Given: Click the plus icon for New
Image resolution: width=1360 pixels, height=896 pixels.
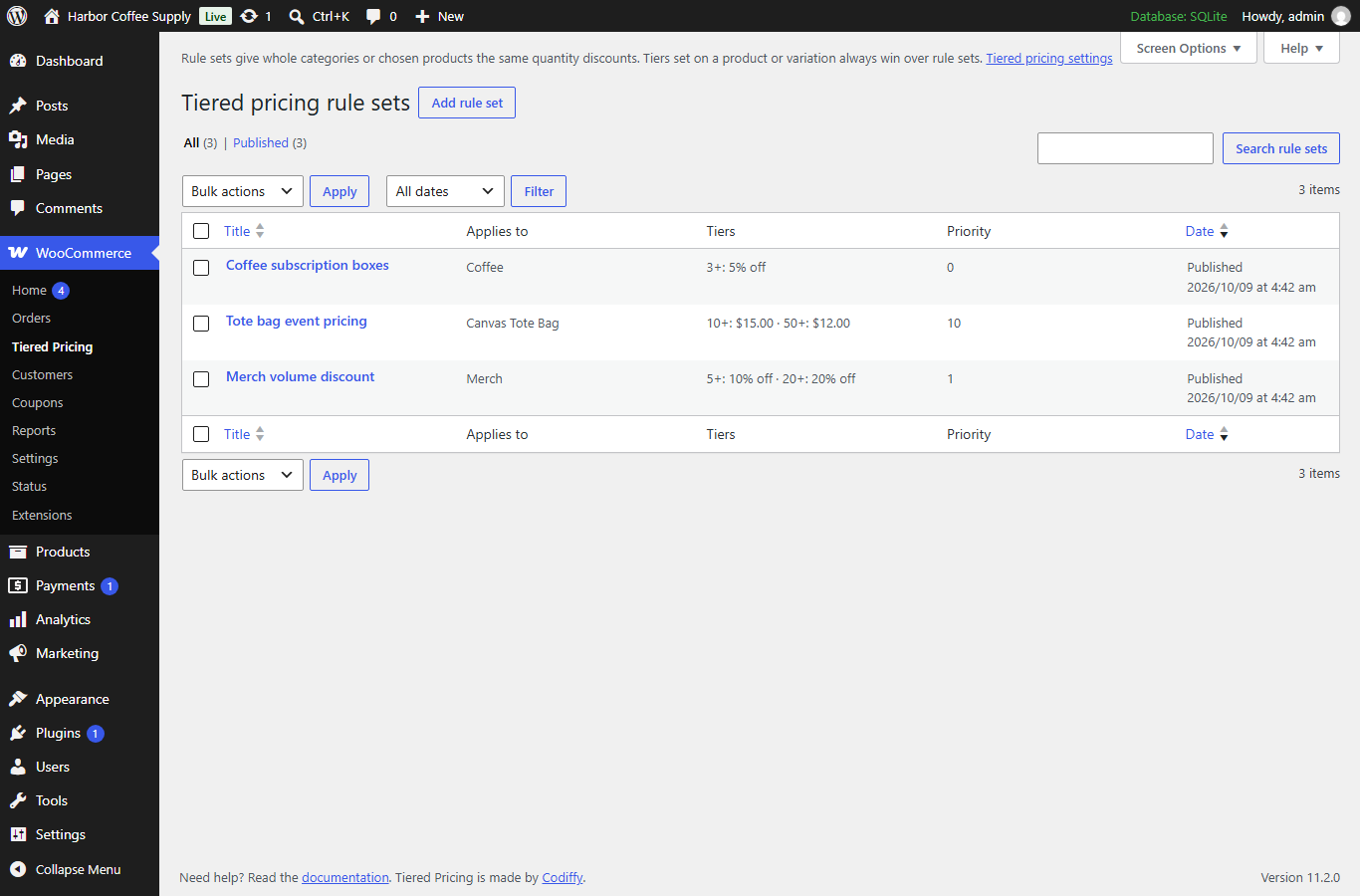Looking at the screenshot, I should click(422, 16).
